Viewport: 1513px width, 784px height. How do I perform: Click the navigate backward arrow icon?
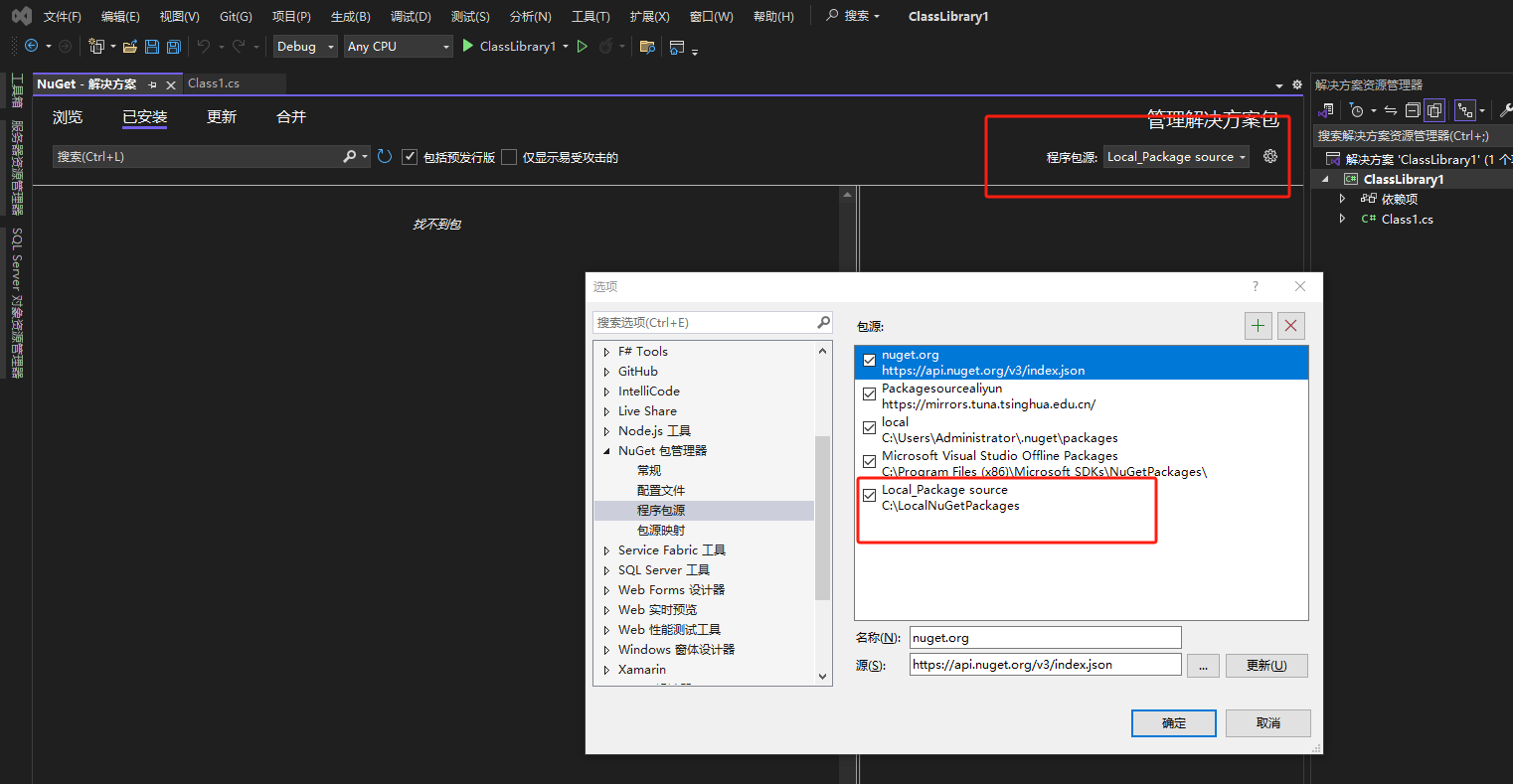pyautogui.click(x=32, y=46)
